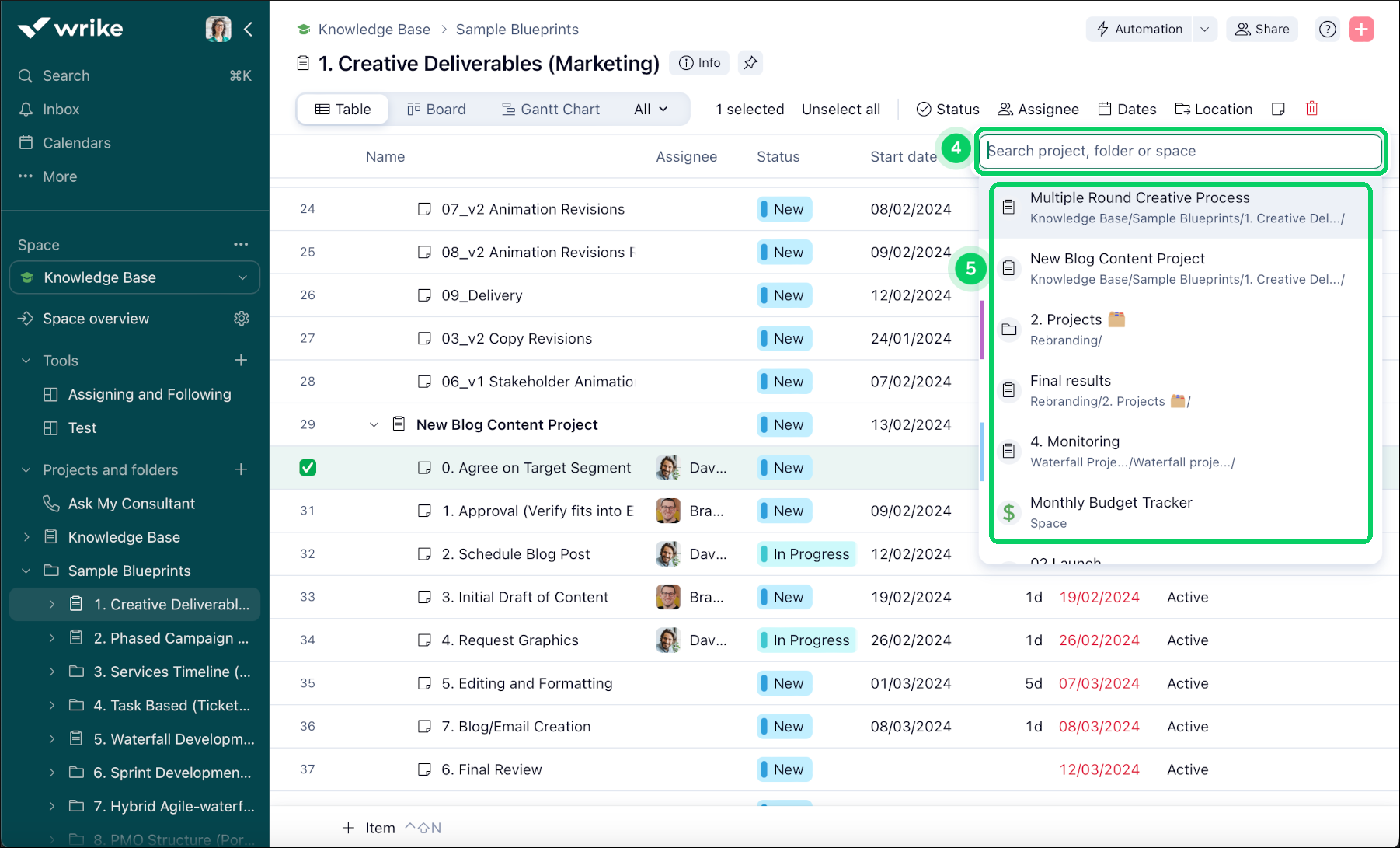Open Space overview settings gear
This screenshot has height=848, width=1400.
coord(242,319)
